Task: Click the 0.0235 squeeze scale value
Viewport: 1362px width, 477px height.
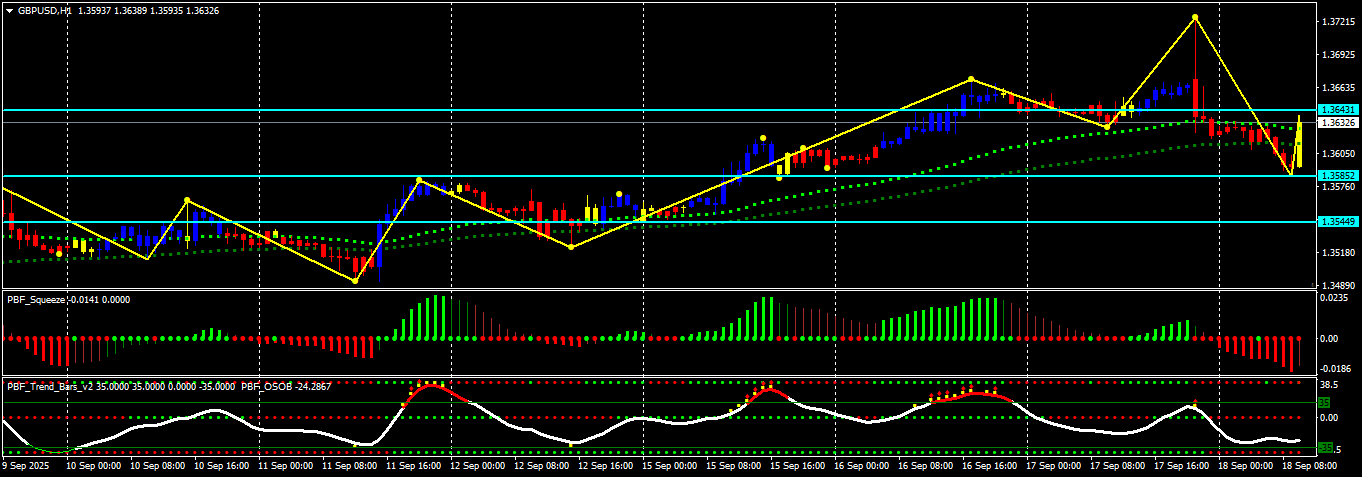Action: click(1336, 296)
